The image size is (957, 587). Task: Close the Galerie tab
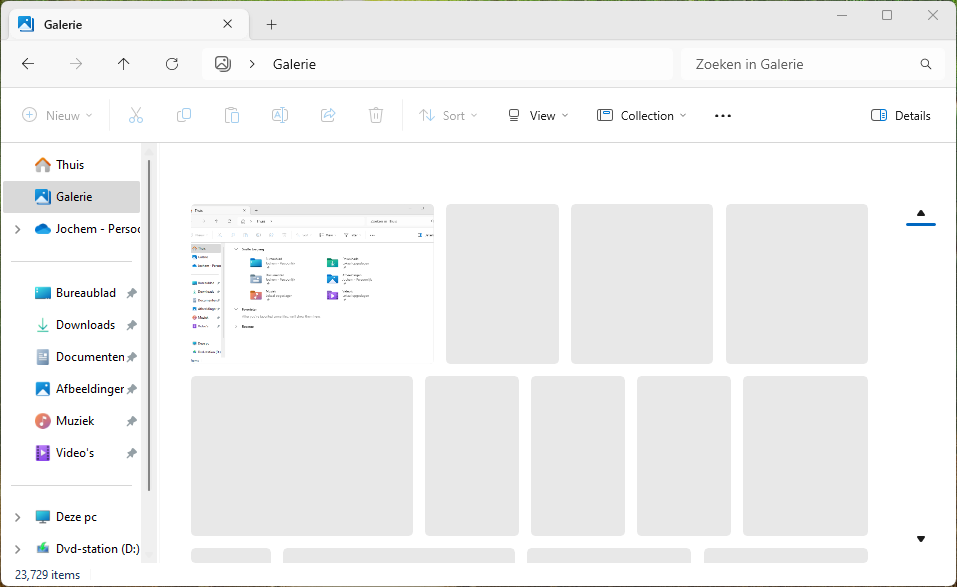tap(228, 24)
